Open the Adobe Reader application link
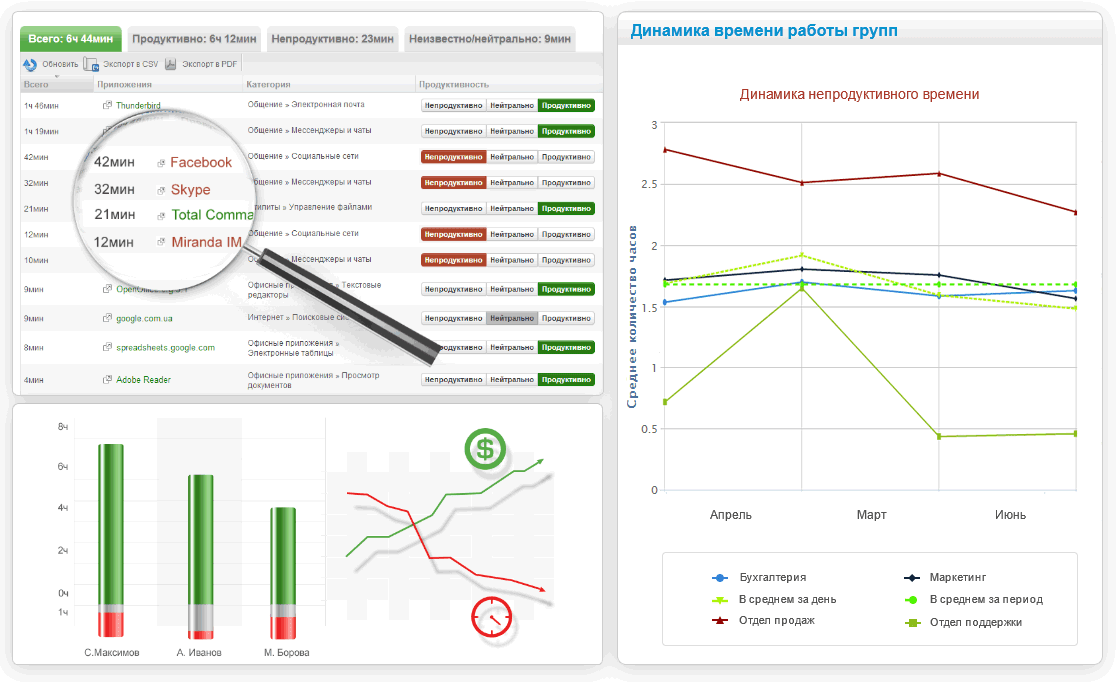Viewport: 1119px width, 682px height. (143, 380)
